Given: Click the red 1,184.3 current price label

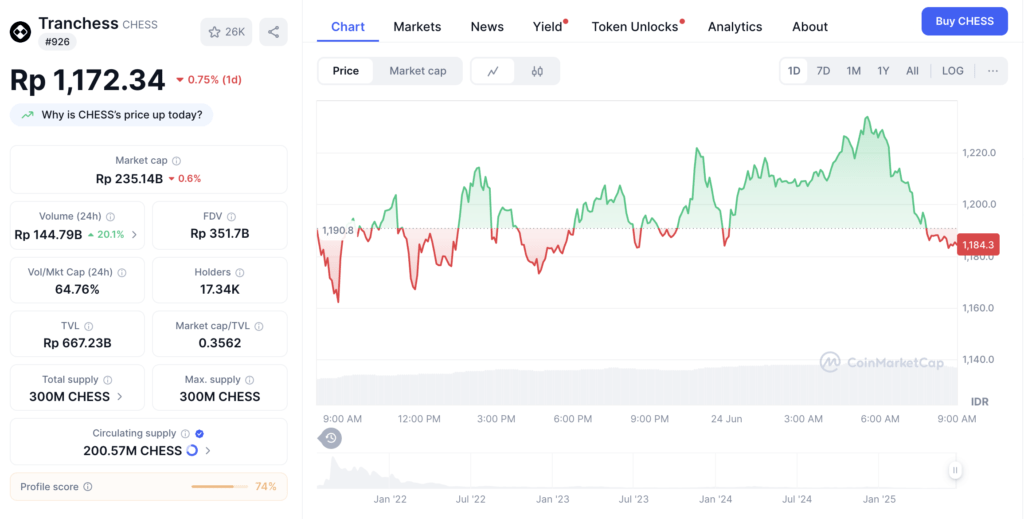Looking at the screenshot, I should point(978,245).
